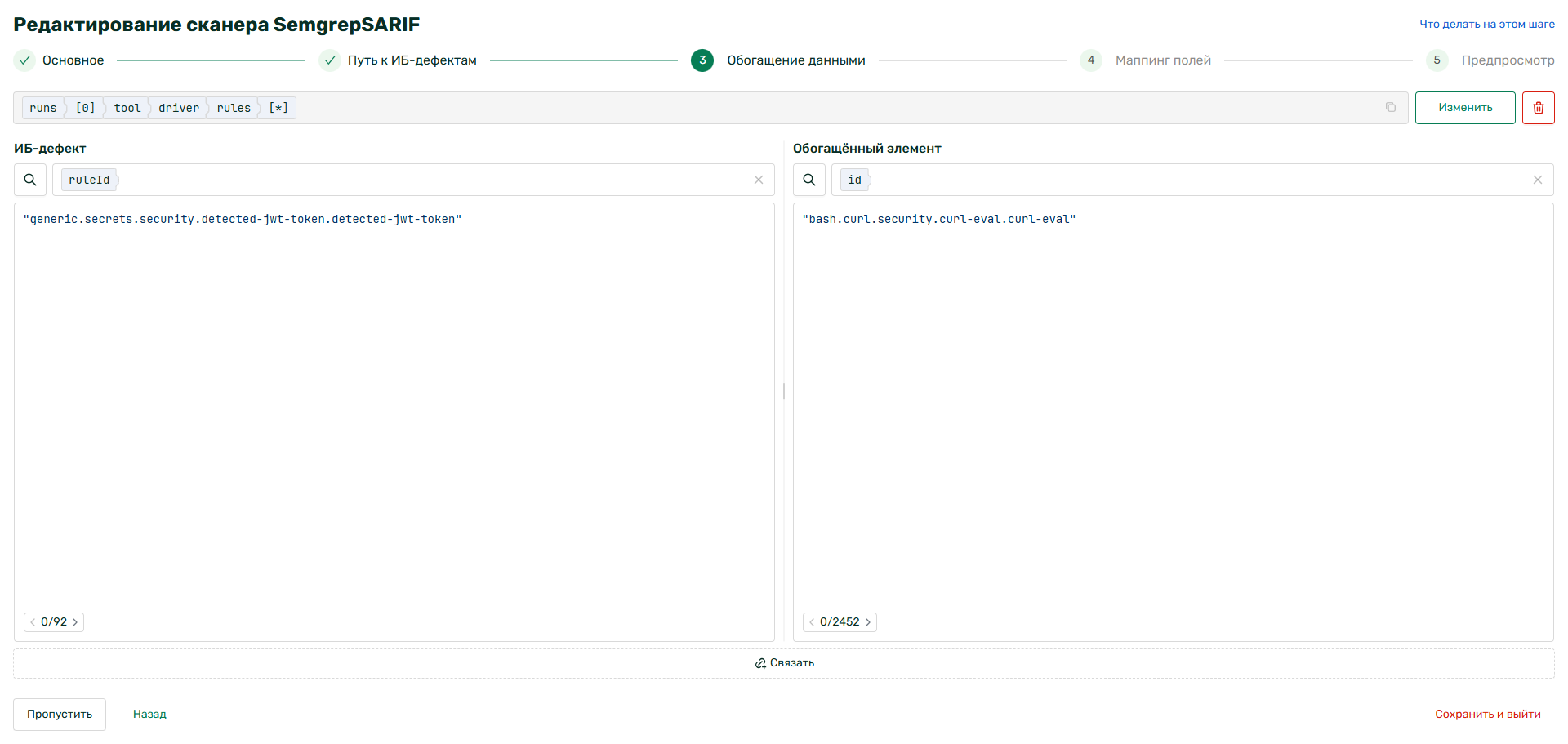Select the tool path segment

click(127, 108)
